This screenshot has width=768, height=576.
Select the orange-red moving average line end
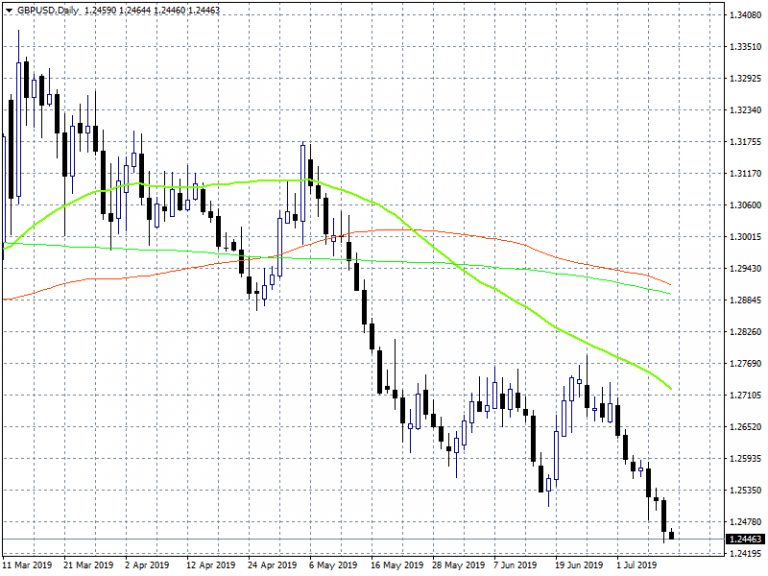669,284
